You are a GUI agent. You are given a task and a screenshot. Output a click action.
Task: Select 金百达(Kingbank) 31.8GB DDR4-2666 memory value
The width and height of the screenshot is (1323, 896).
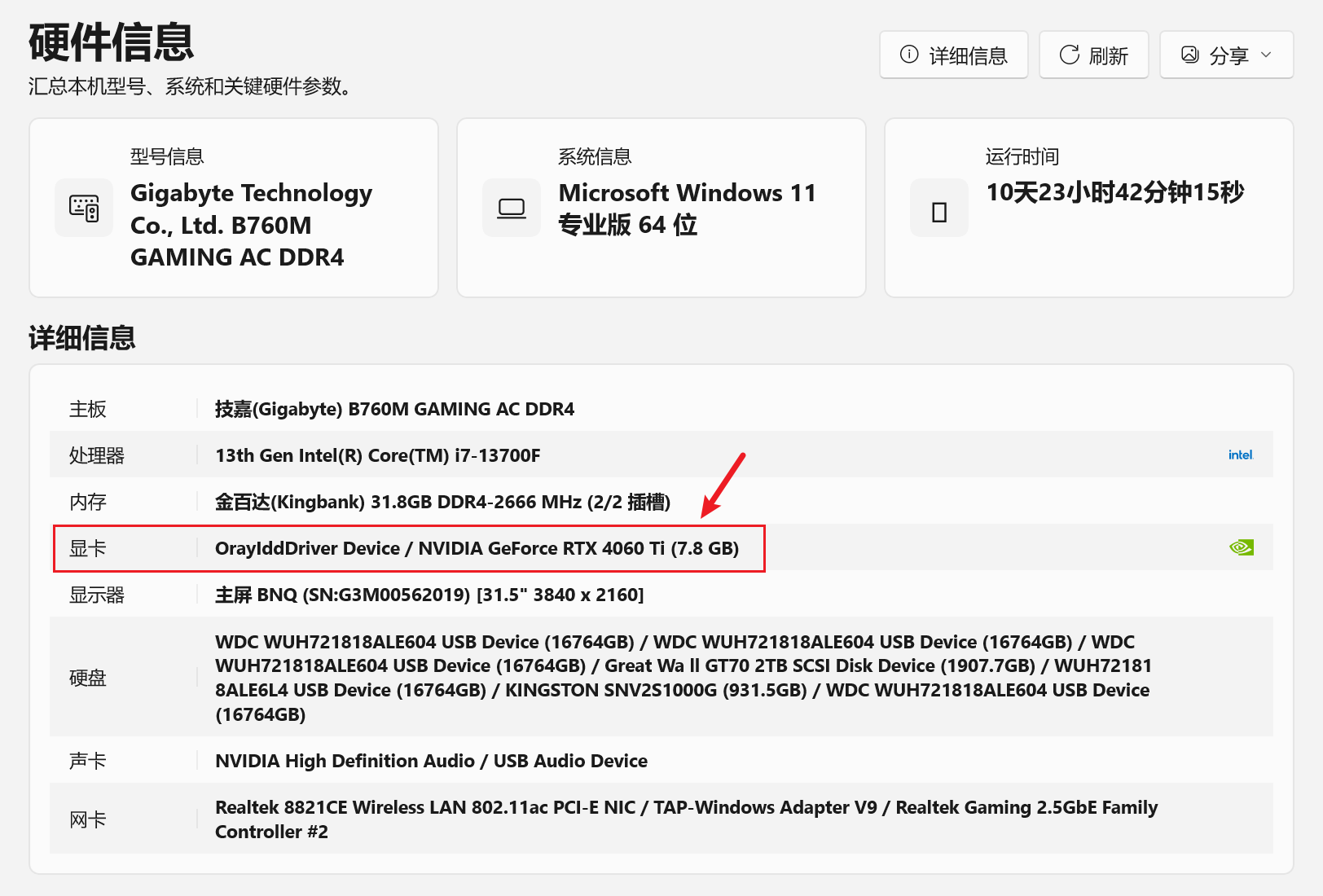click(442, 502)
